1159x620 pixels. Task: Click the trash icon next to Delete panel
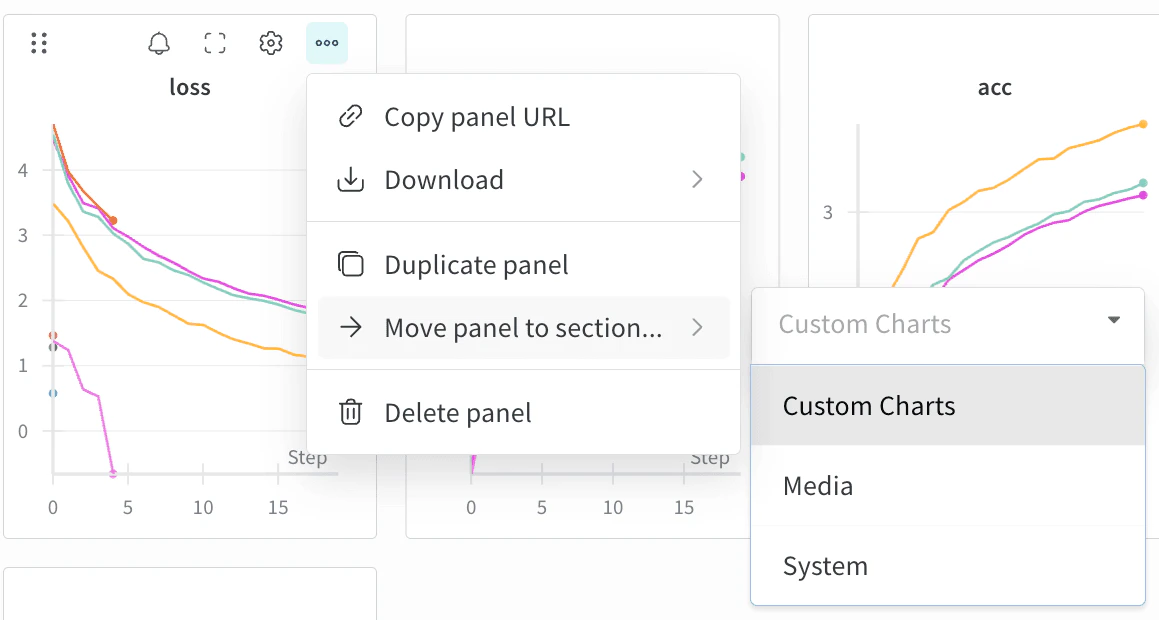coord(349,411)
